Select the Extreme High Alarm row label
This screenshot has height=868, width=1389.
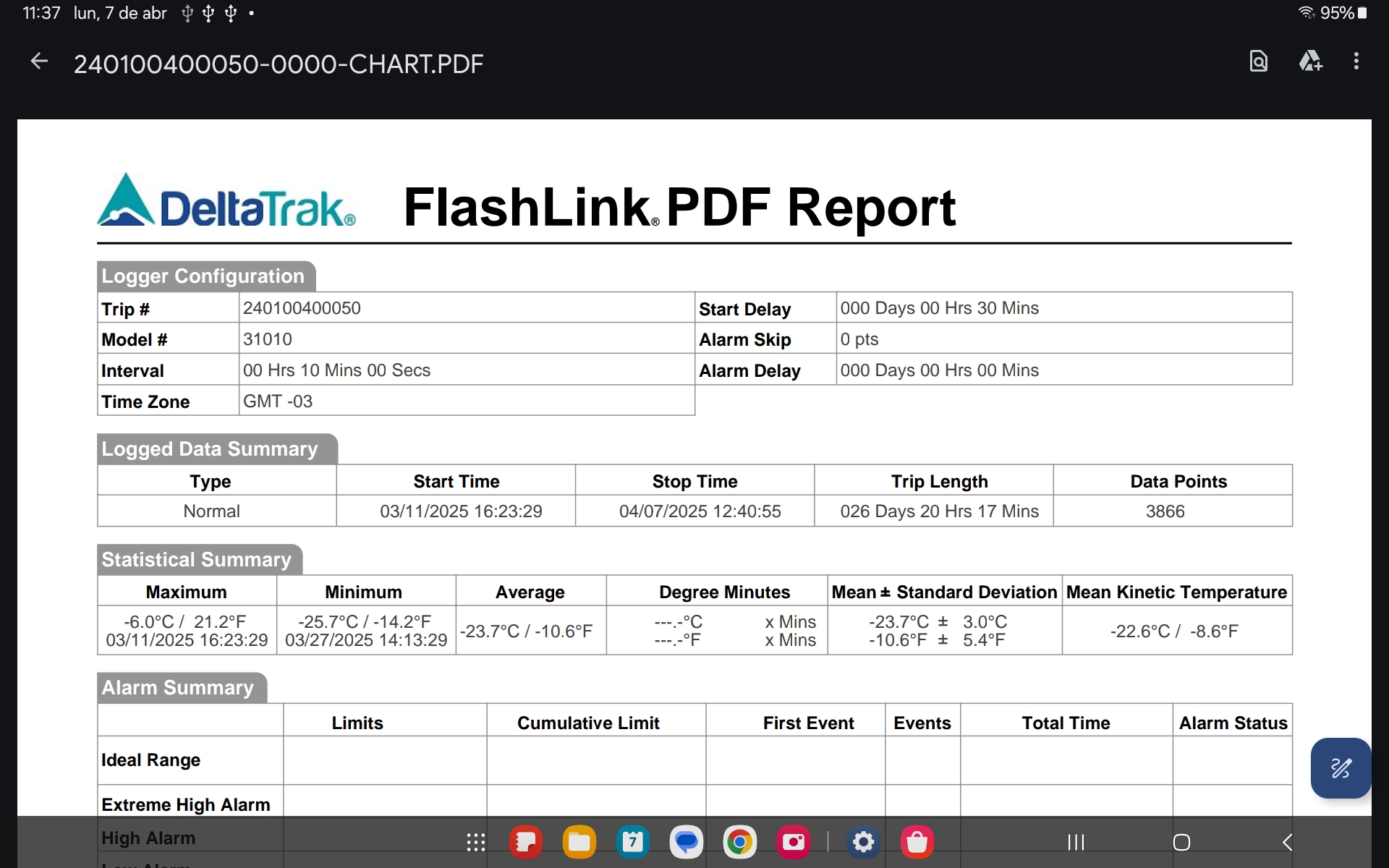coord(186,805)
